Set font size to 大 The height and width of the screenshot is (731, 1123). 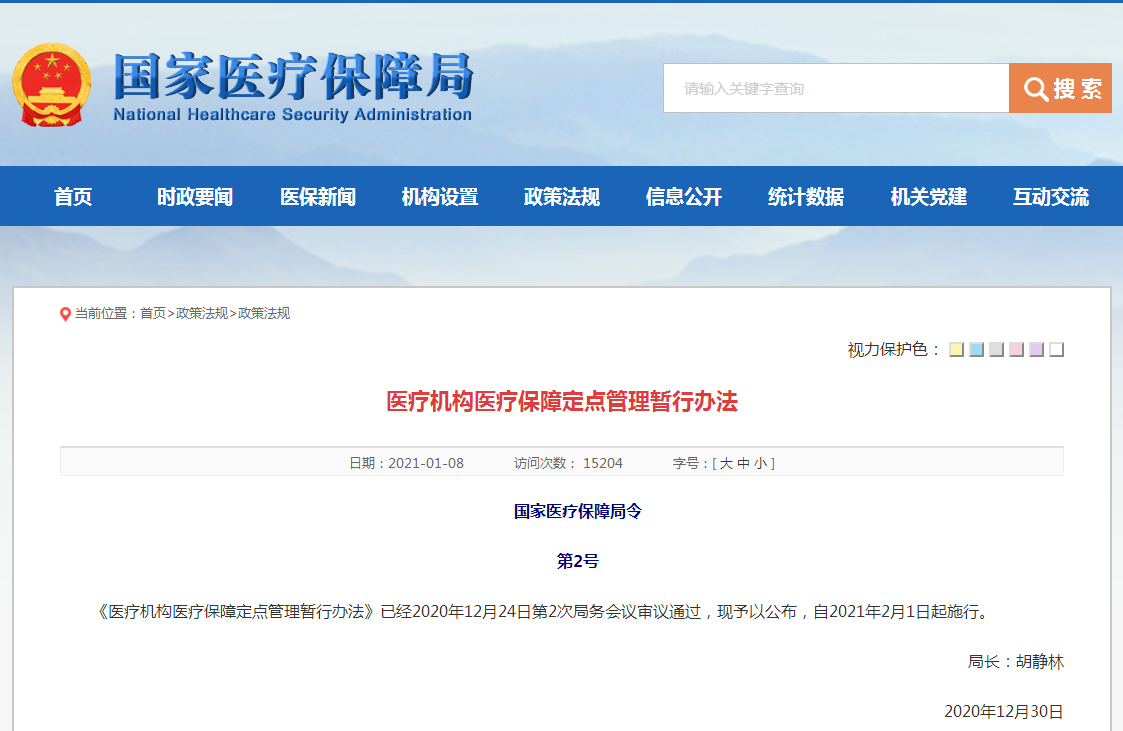726,463
